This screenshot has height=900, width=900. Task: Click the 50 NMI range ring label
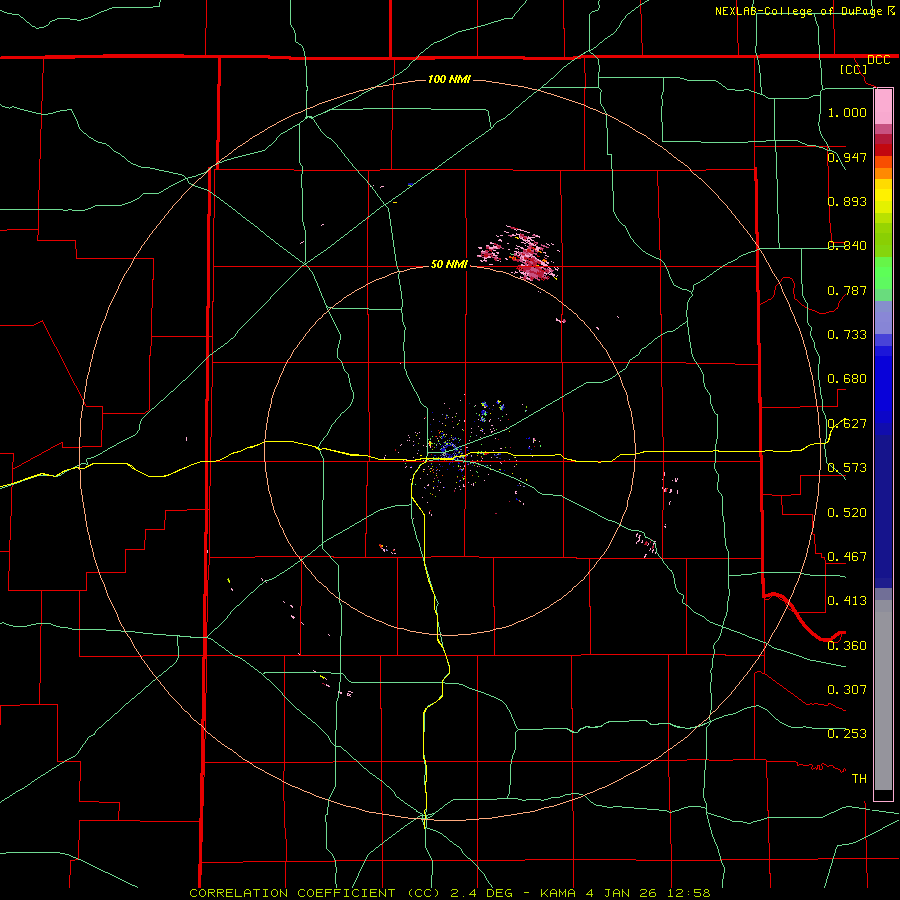[x=449, y=264]
